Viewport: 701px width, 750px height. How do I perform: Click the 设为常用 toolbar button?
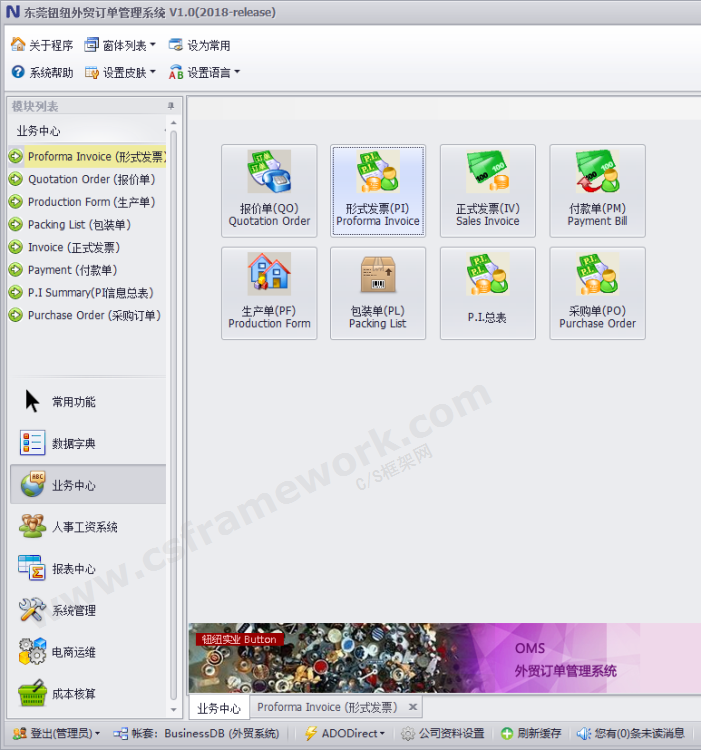[200, 45]
